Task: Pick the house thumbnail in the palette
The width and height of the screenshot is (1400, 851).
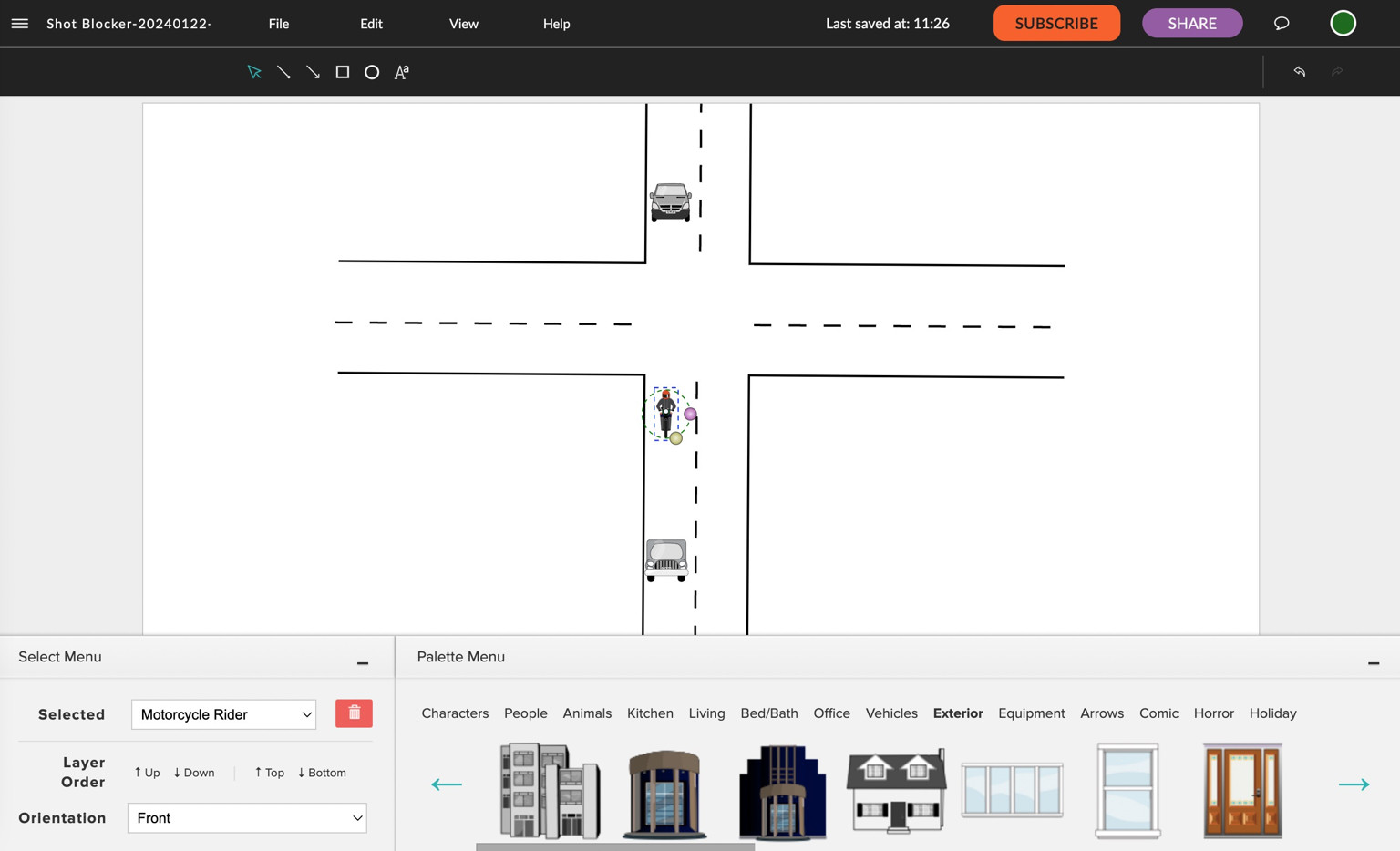Action: [895, 791]
